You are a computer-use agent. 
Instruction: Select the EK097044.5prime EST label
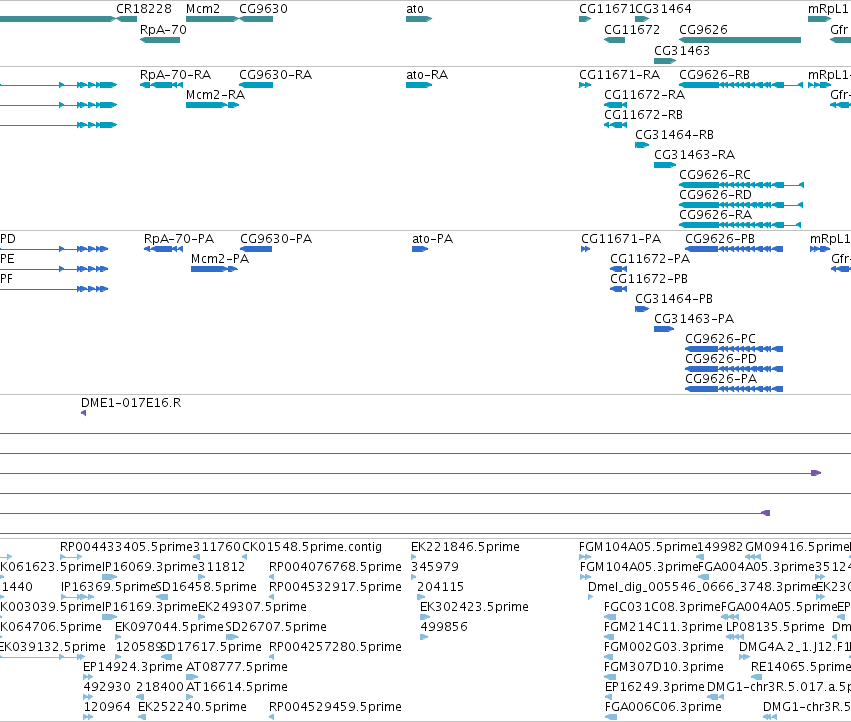(x=169, y=627)
